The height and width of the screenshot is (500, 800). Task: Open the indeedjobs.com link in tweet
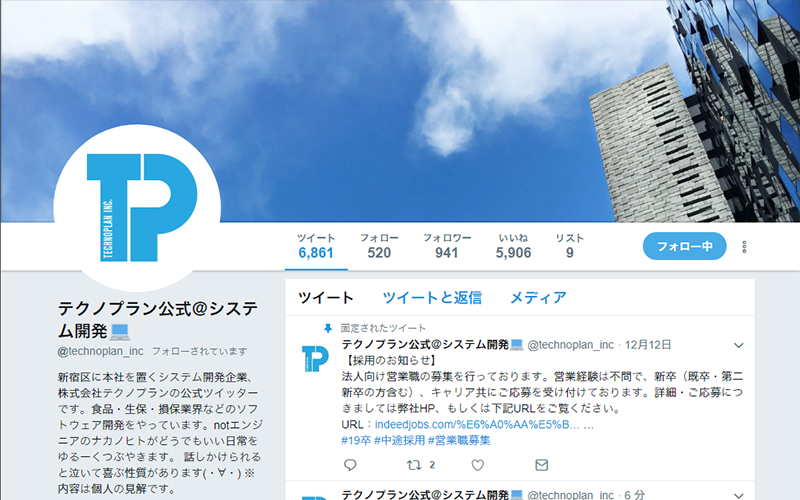[477, 424]
